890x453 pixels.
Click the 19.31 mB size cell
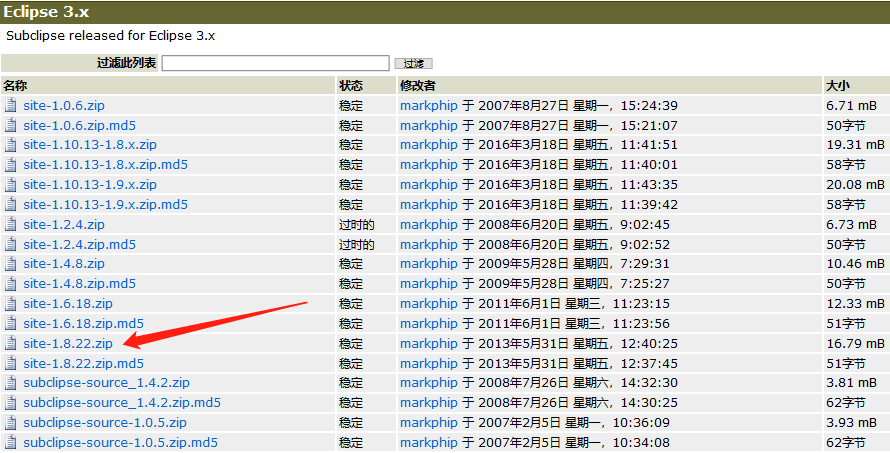coord(855,145)
